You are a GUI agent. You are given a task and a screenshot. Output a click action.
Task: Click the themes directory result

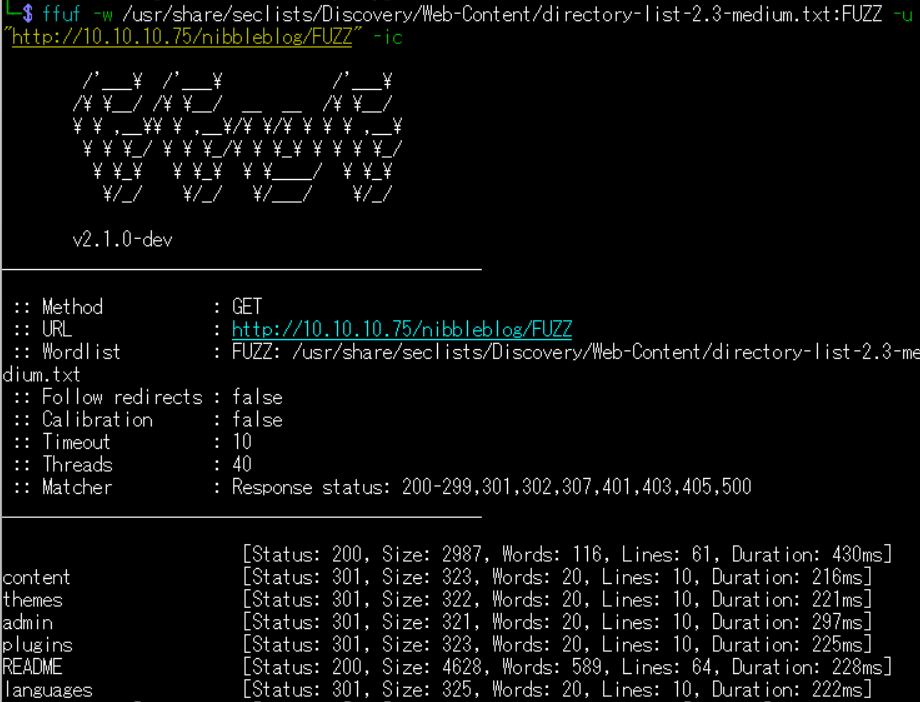coord(33,600)
